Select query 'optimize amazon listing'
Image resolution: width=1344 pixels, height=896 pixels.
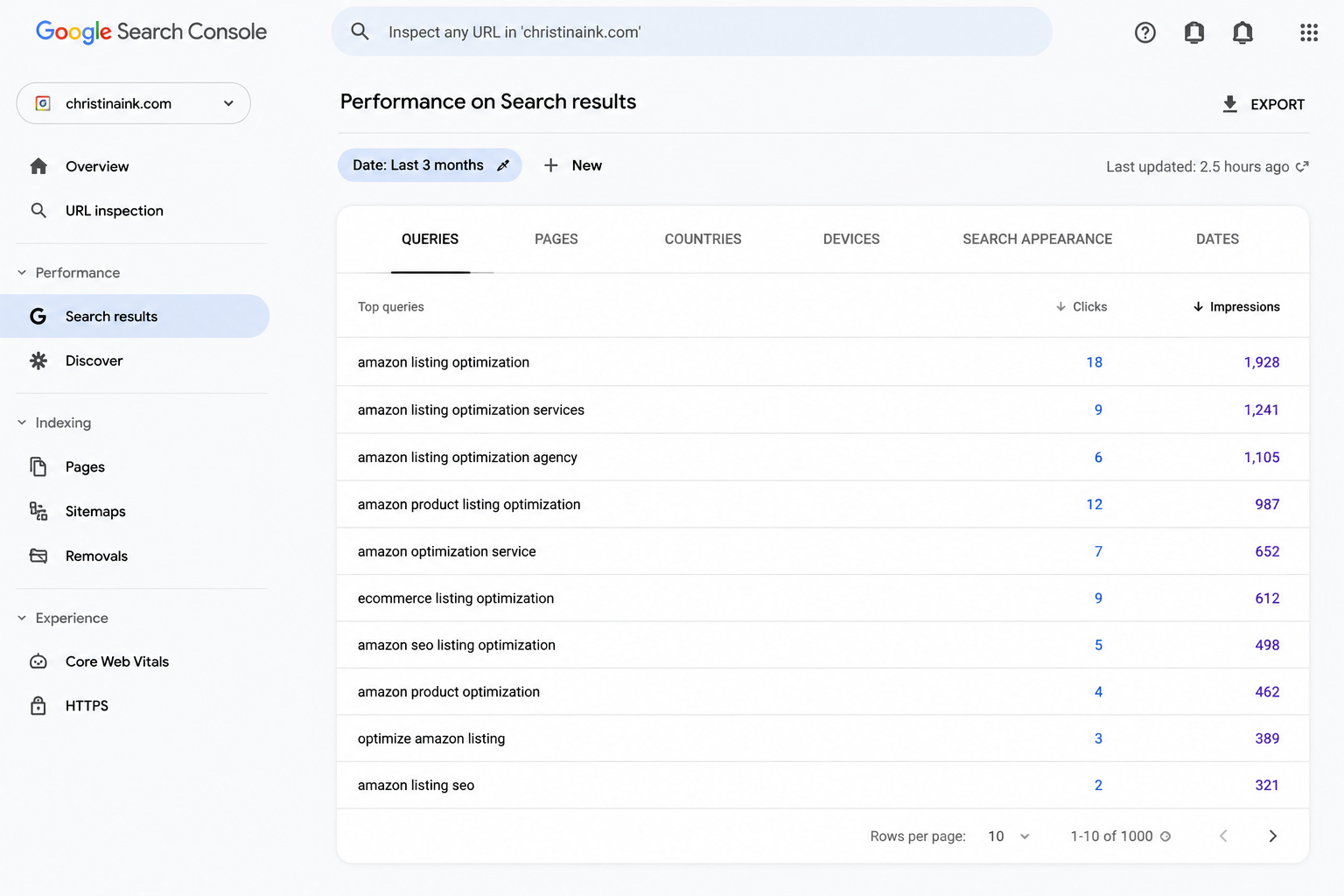coord(431,738)
